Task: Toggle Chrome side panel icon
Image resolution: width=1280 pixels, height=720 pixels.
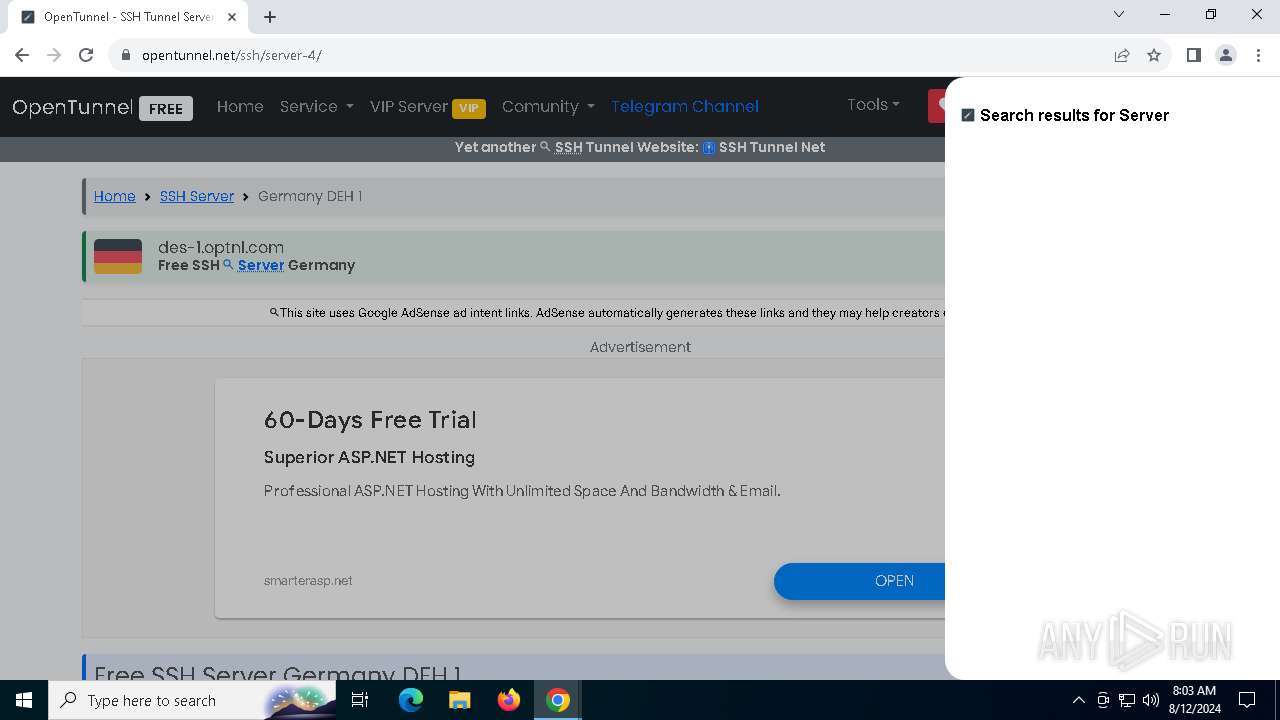Action: coord(1193,55)
